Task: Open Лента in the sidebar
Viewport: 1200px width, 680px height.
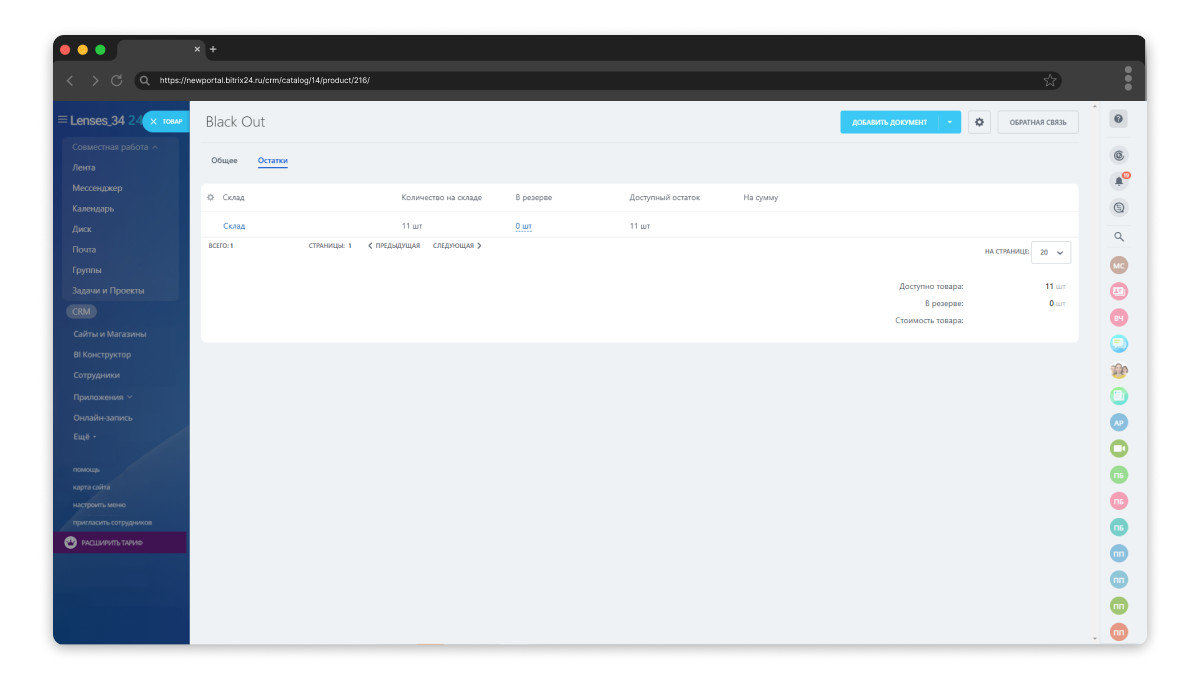Action: [x=84, y=167]
